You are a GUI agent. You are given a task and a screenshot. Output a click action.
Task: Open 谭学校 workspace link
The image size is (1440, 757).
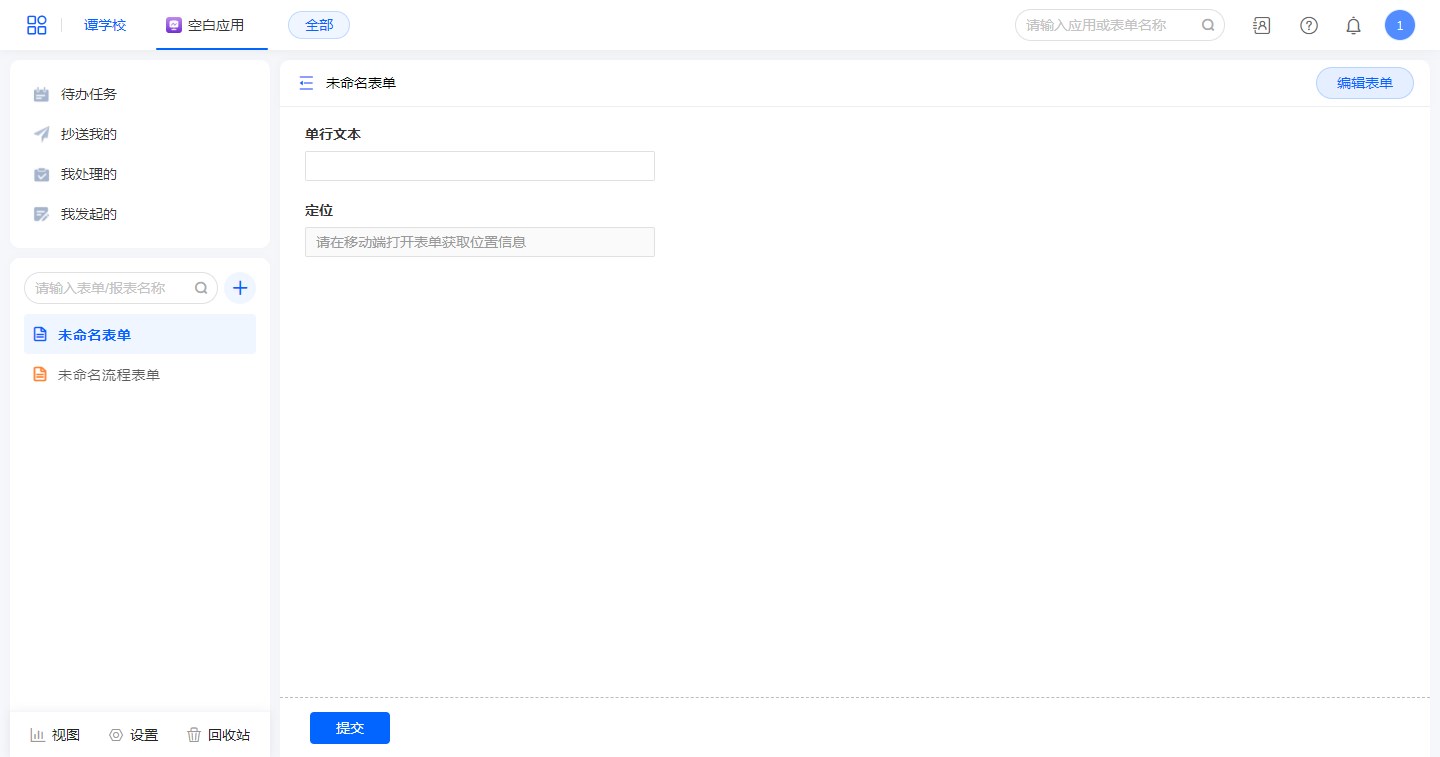point(105,25)
